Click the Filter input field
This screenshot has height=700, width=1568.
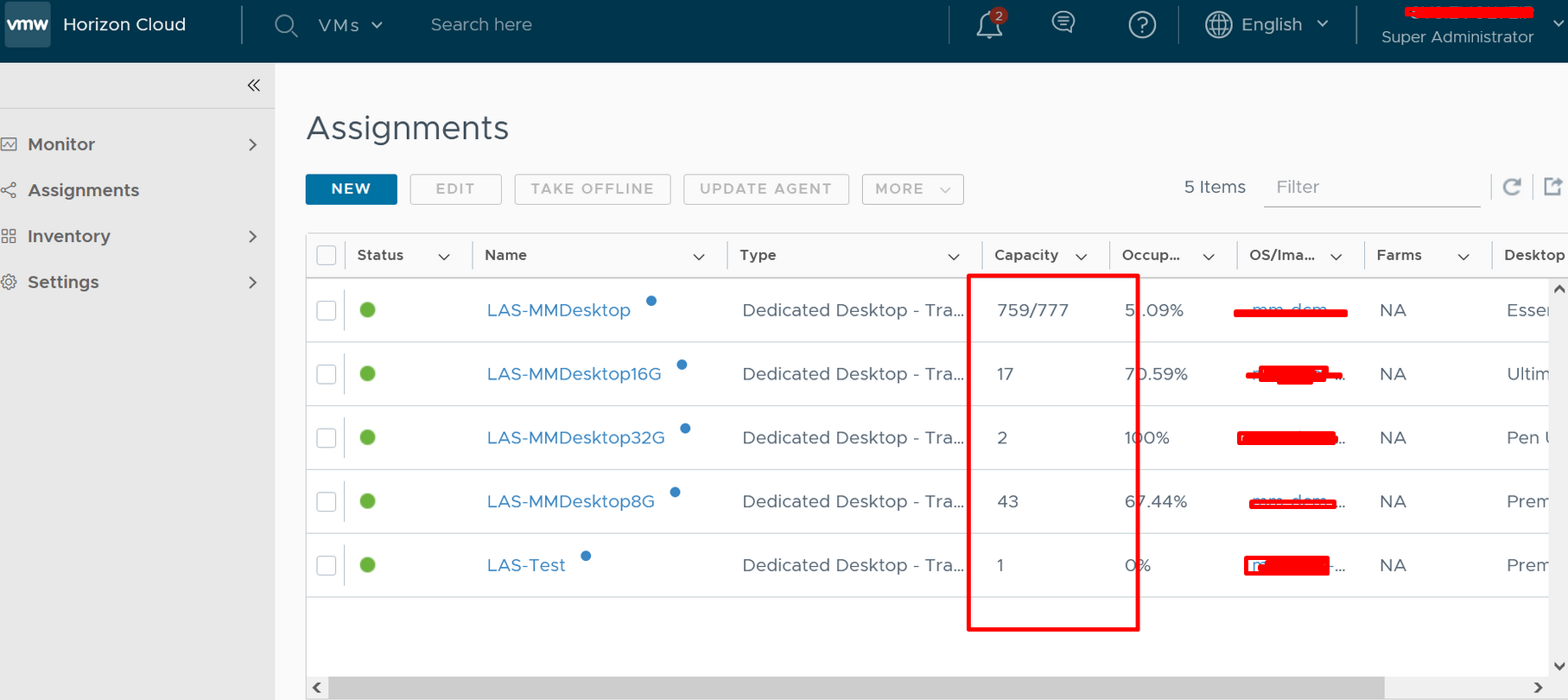pyautogui.click(x=1372, y=187)
